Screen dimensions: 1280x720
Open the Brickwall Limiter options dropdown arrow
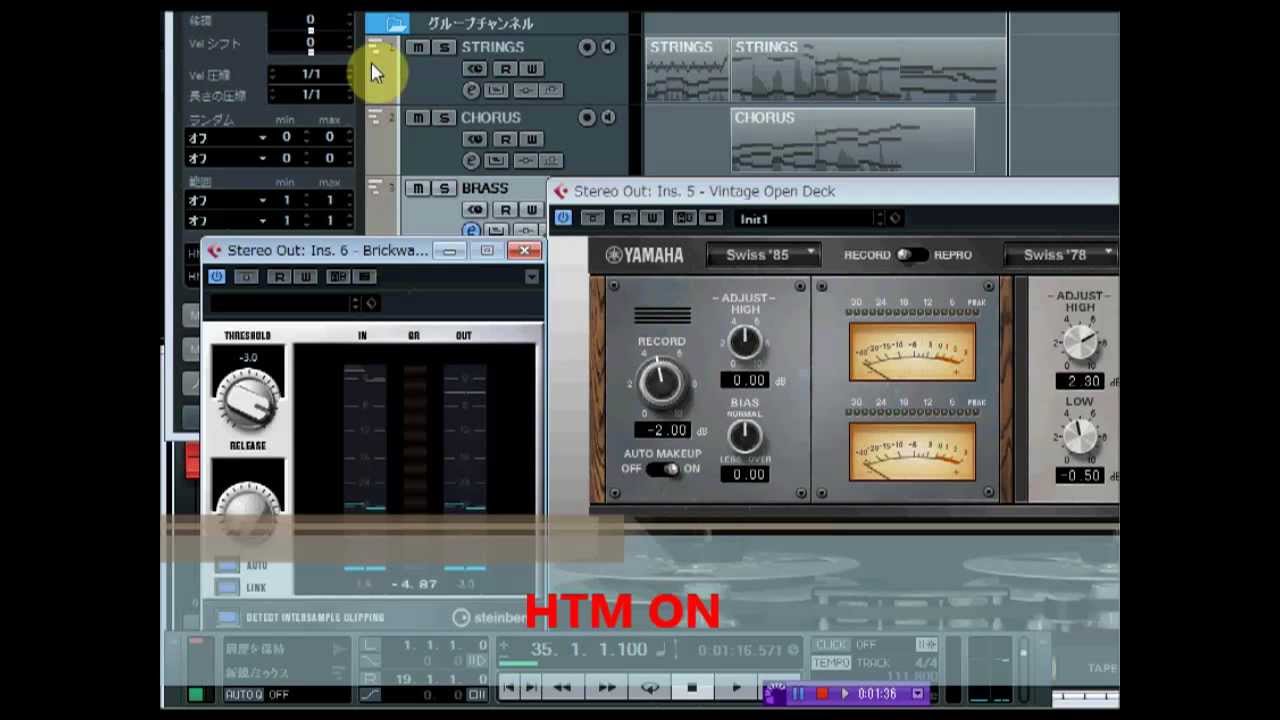coord(532,277)
